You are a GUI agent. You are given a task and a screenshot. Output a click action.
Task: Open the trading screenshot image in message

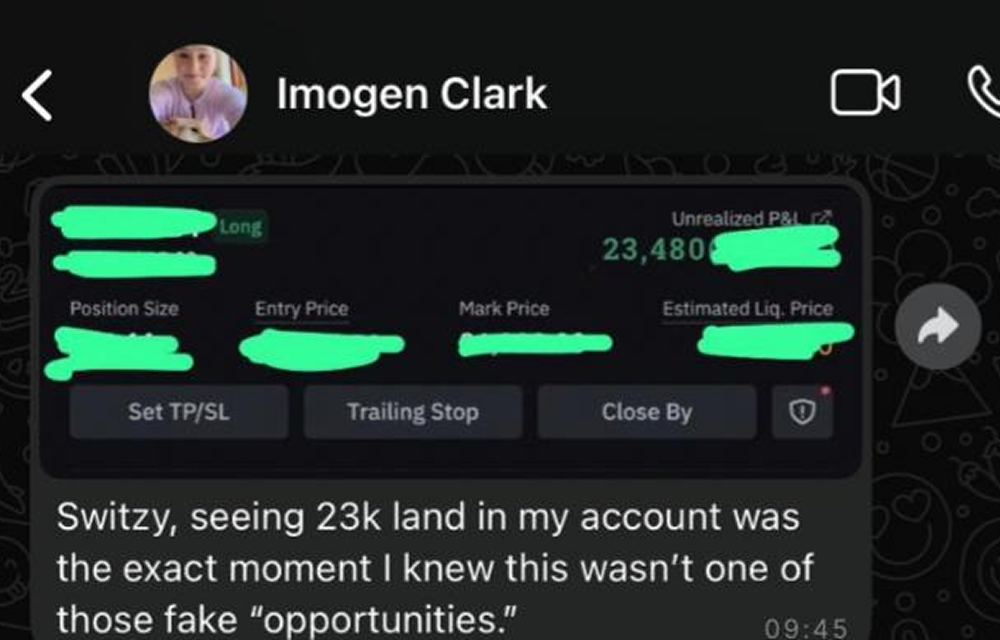(450, 329)
